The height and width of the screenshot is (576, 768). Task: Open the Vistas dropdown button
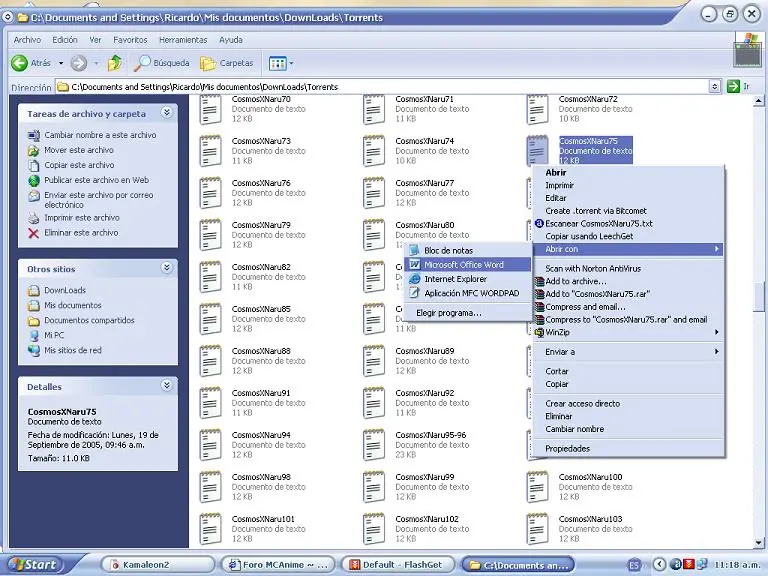(x=281, y=63)
